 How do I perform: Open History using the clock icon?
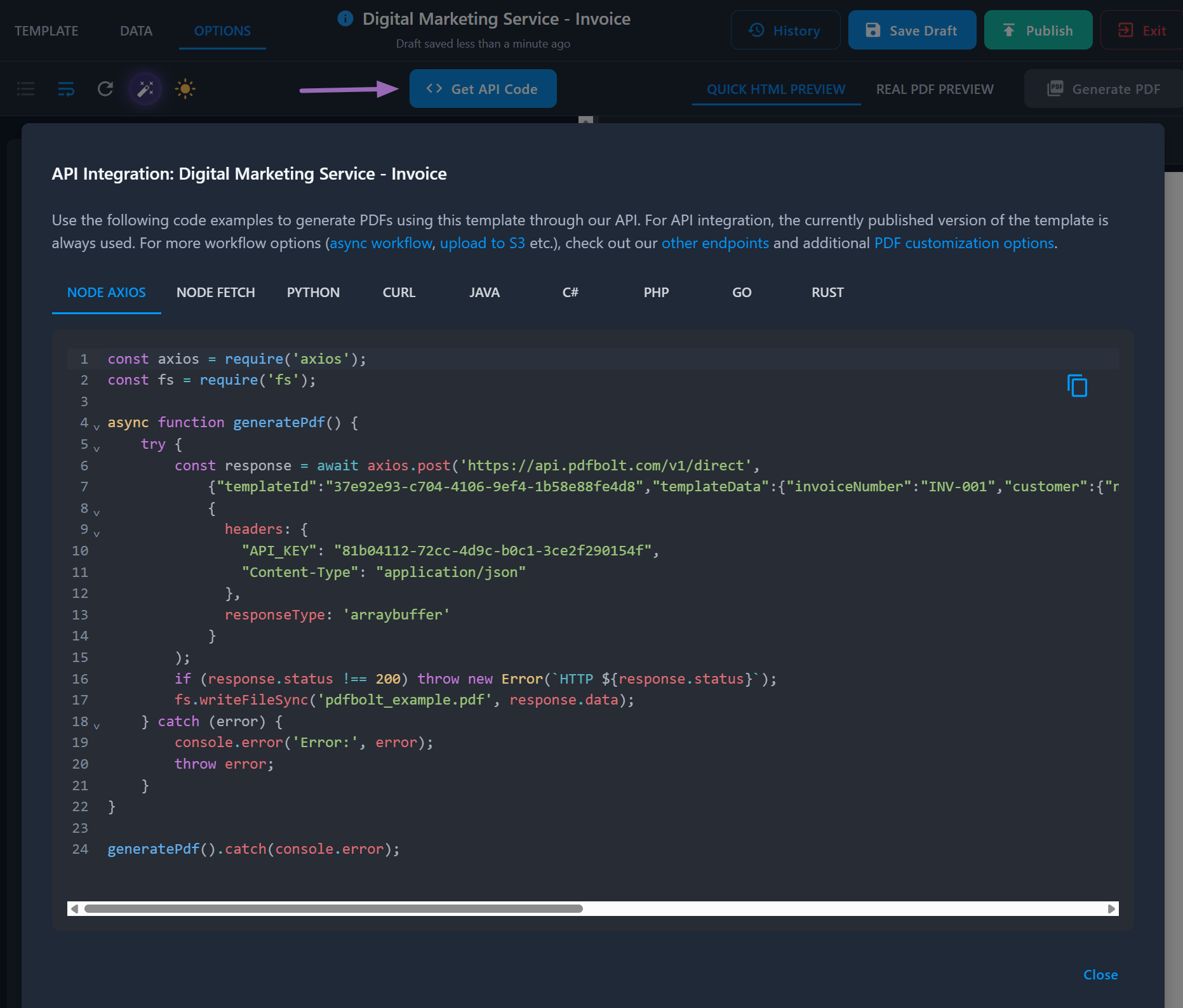[755, 29]
